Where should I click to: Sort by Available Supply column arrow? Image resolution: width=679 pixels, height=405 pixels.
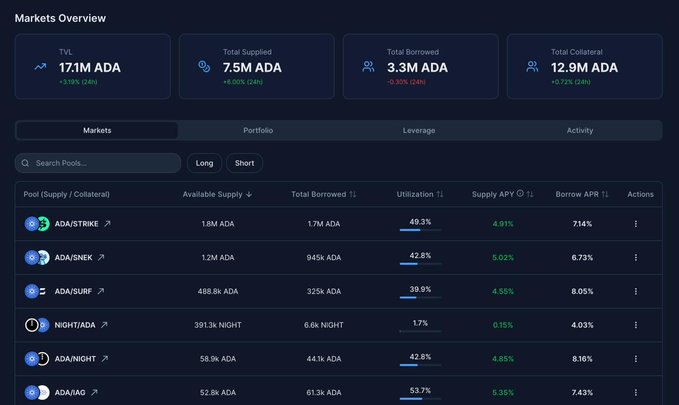(x=249, y=194)
